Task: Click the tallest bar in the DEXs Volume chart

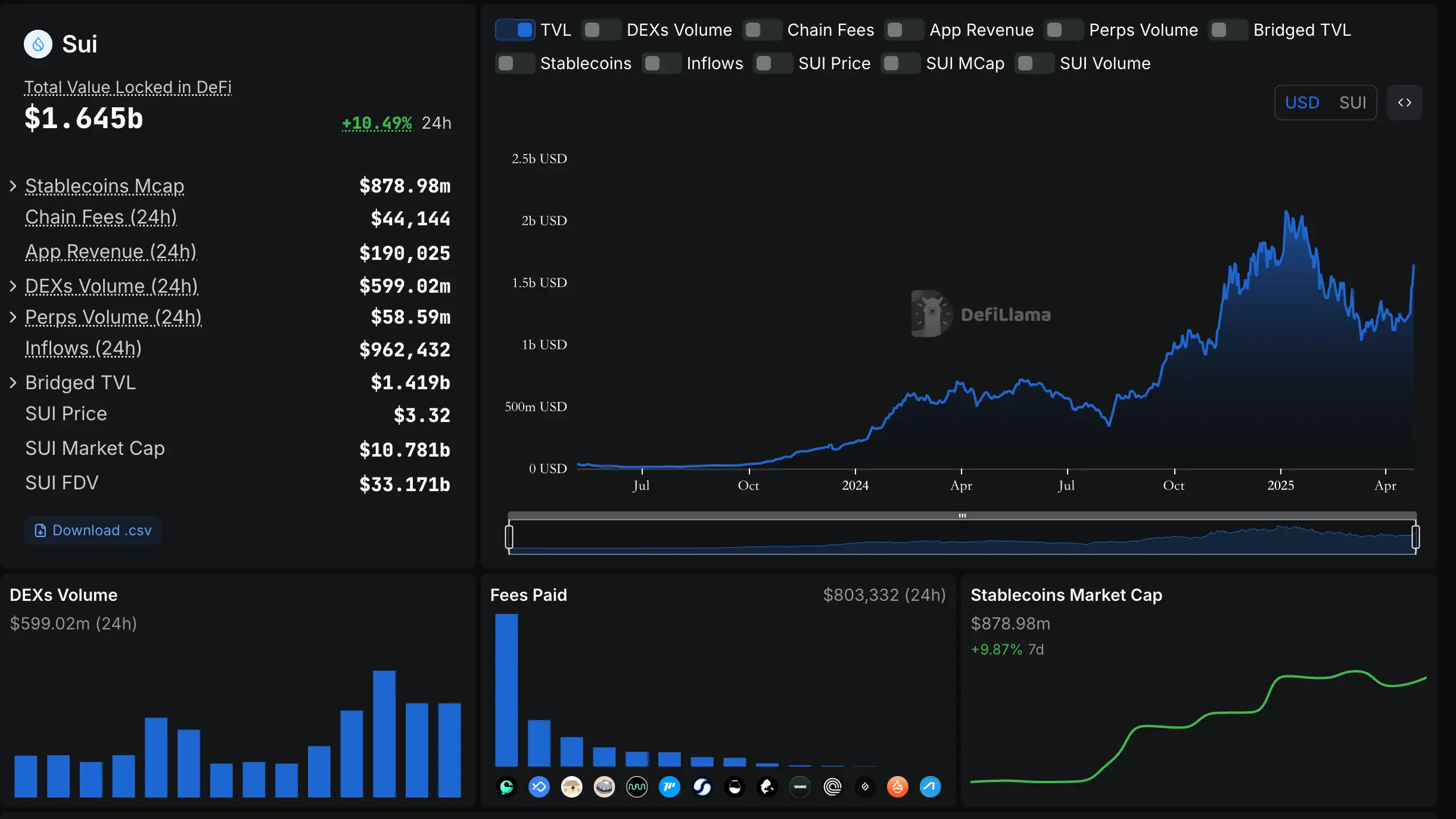Action: click(x=384, y=734)
